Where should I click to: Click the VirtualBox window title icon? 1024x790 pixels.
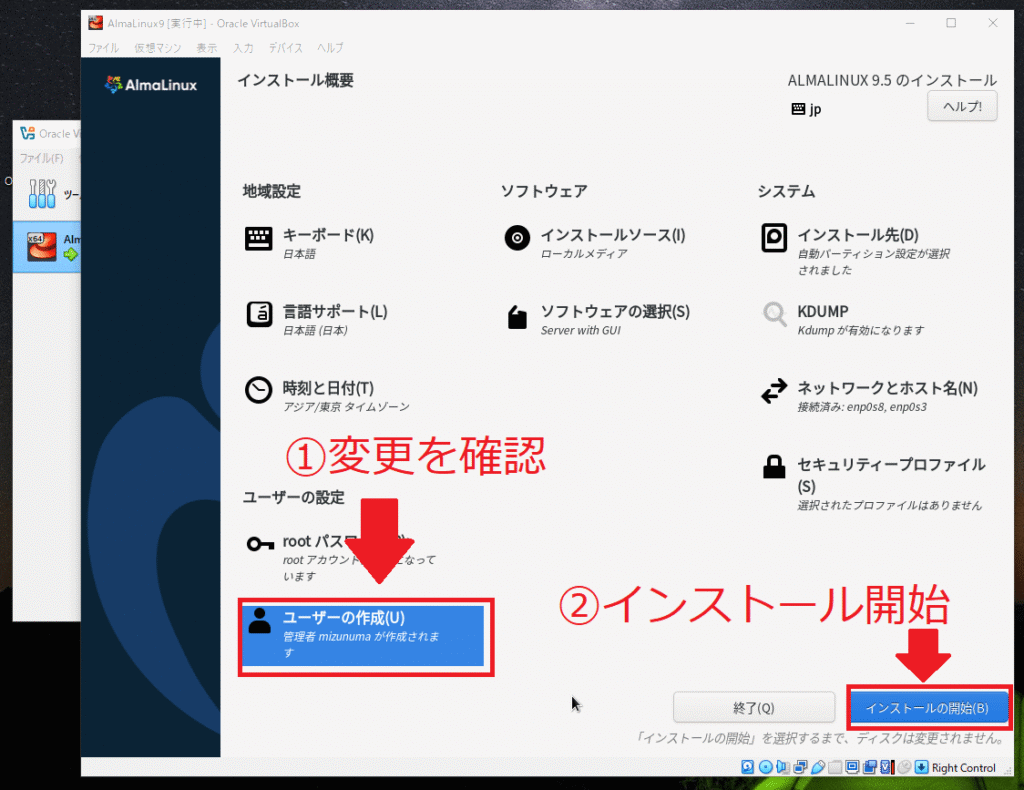point(95,23)
